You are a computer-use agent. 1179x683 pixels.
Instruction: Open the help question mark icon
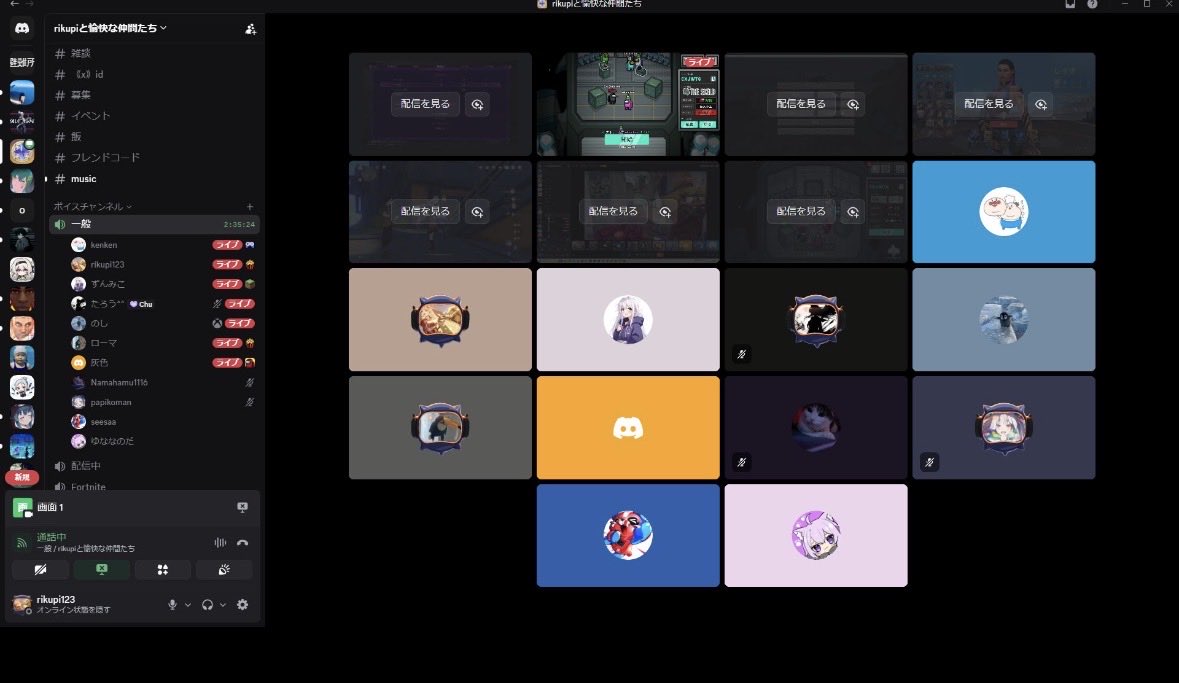(1092, 5)
